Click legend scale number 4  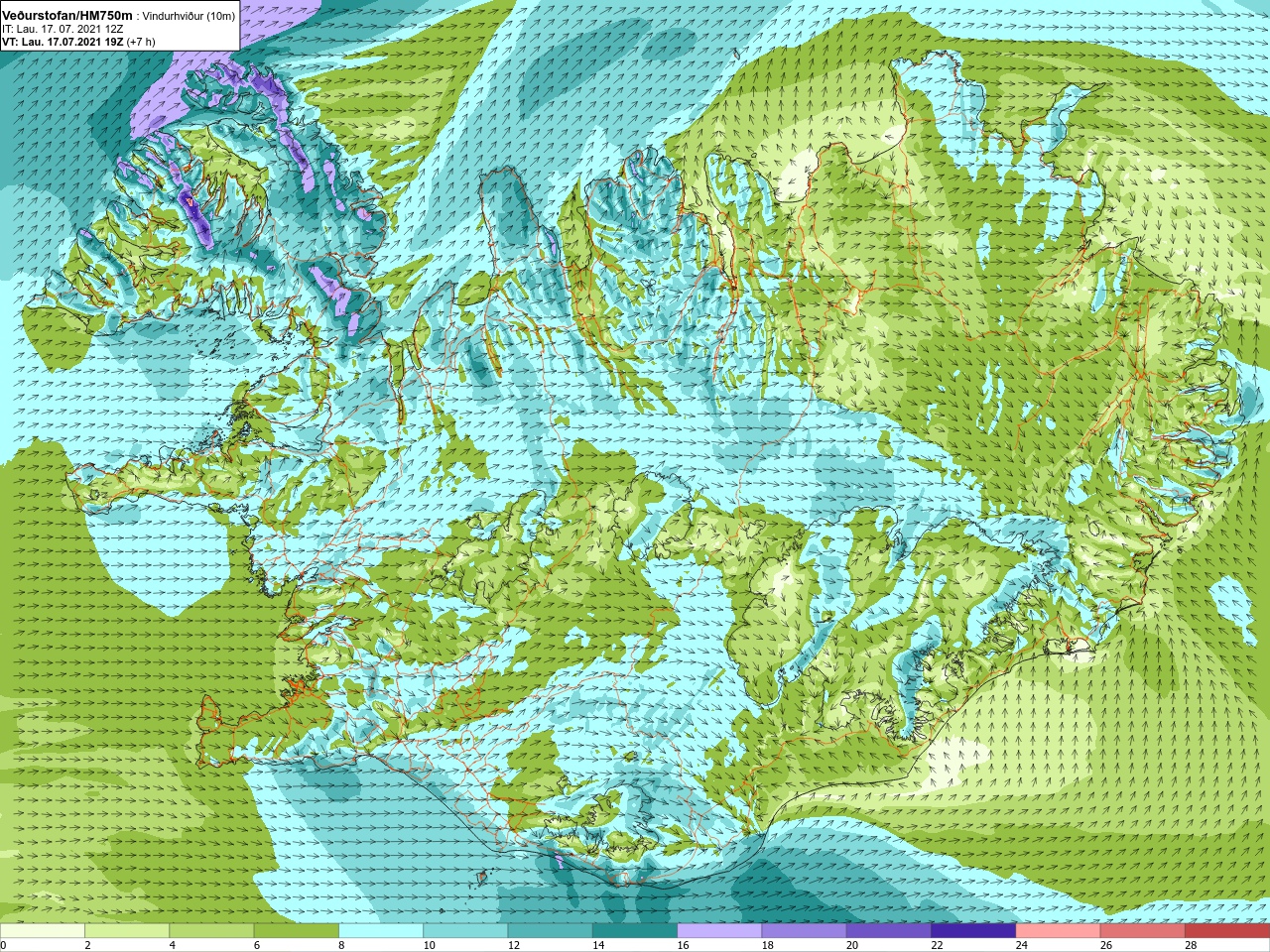pyautogui.click(x=172, y=945)
